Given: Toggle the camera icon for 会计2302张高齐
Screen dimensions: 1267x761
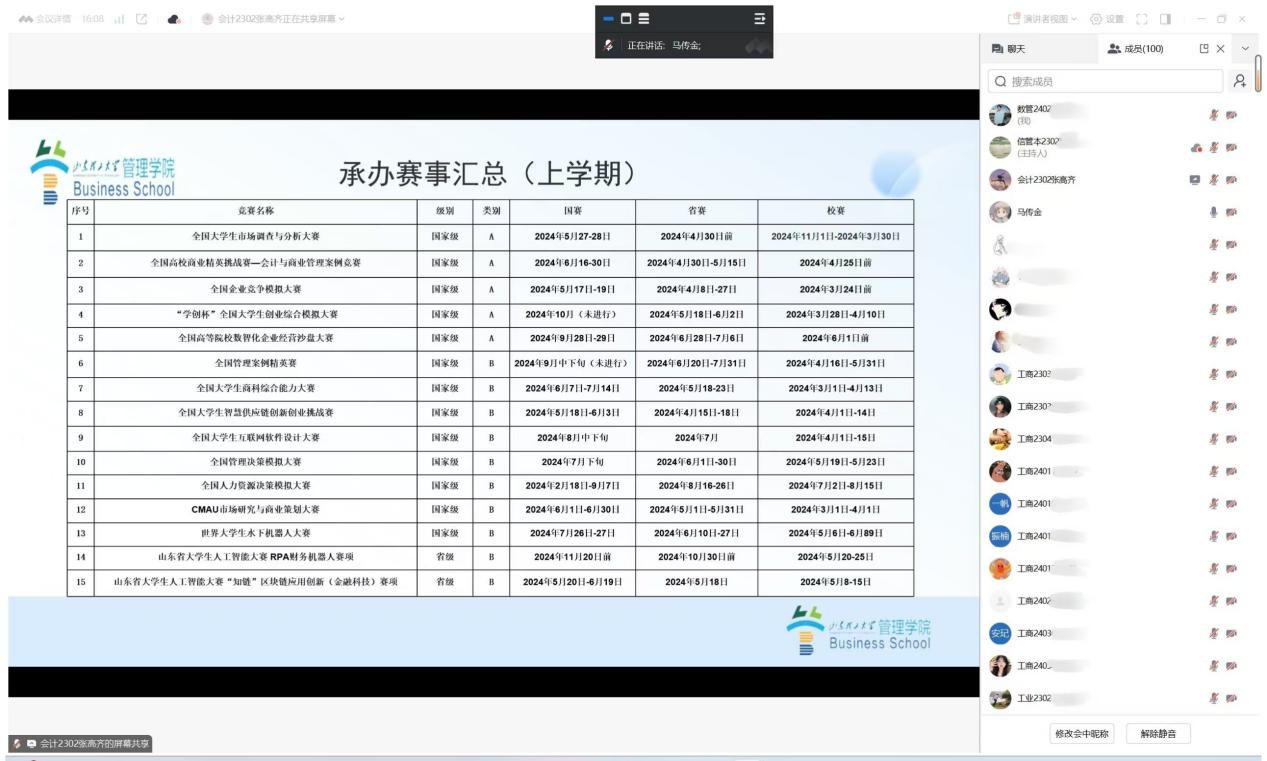Looking at the screenshot, I should (x=1230, y=180).
